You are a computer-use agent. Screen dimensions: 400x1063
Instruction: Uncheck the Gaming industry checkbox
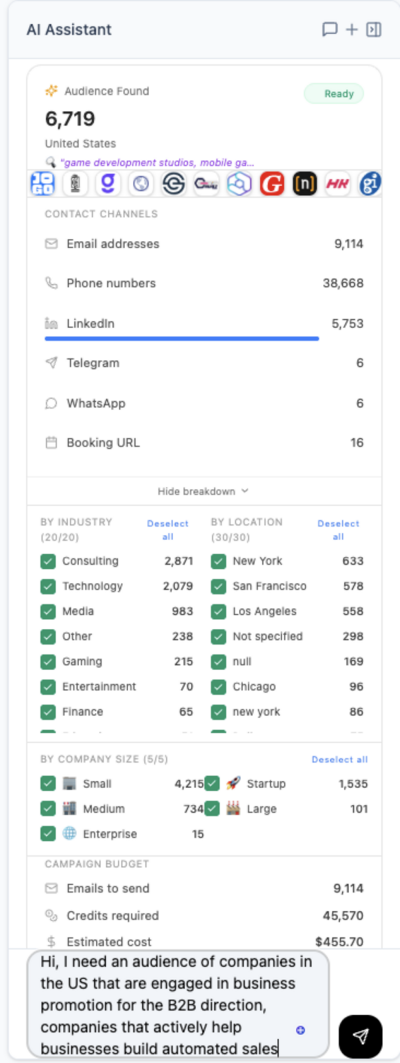pos(47,661)
